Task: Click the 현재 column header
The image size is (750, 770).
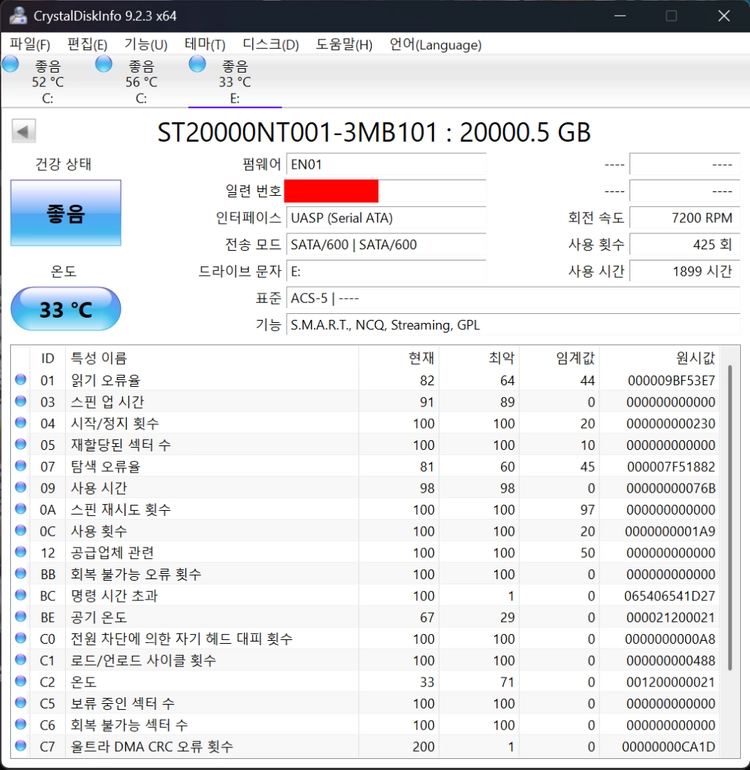Action: pyautogui.click(x=399, y=358)
